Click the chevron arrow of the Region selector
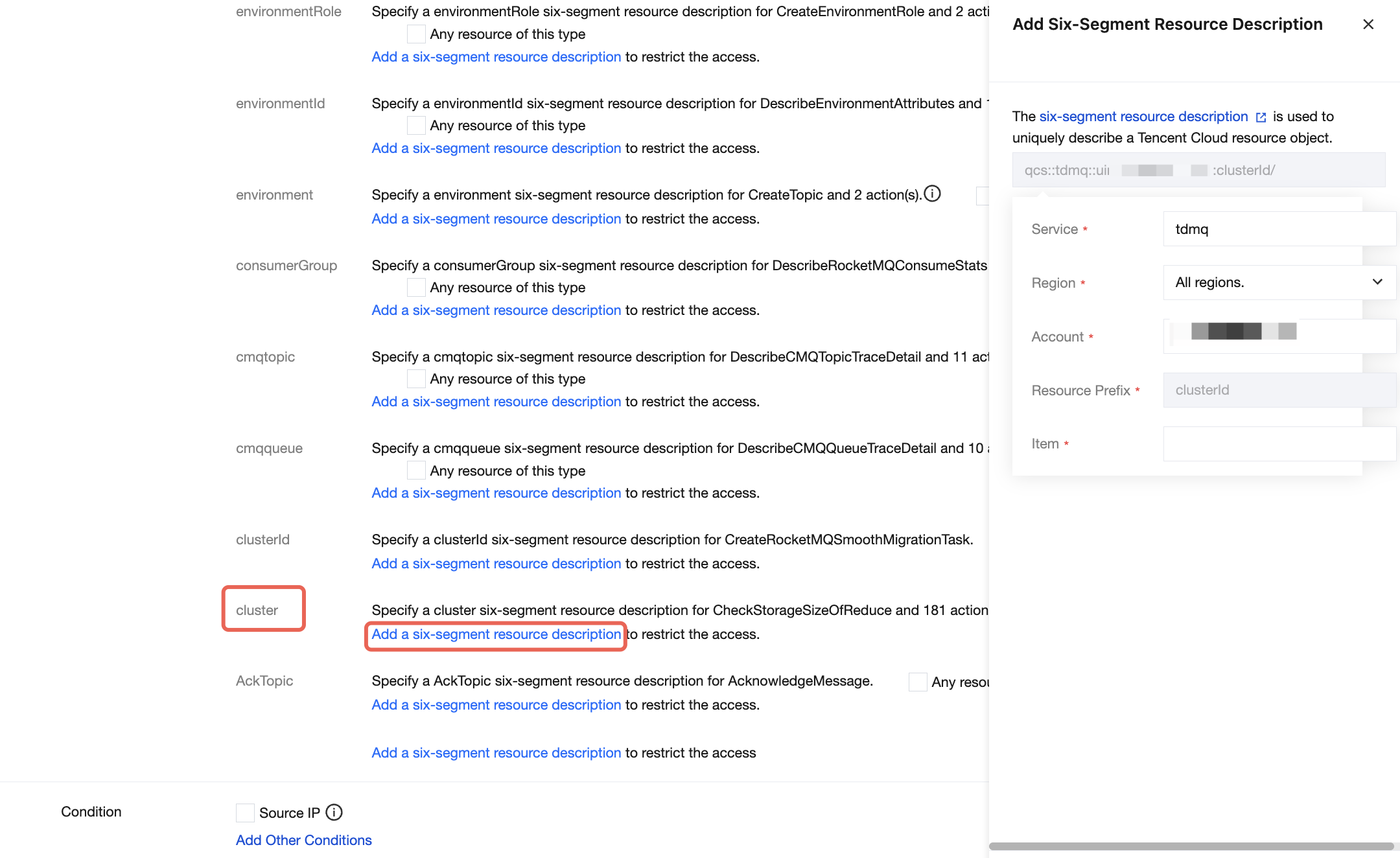 [x=1377, y=282]
